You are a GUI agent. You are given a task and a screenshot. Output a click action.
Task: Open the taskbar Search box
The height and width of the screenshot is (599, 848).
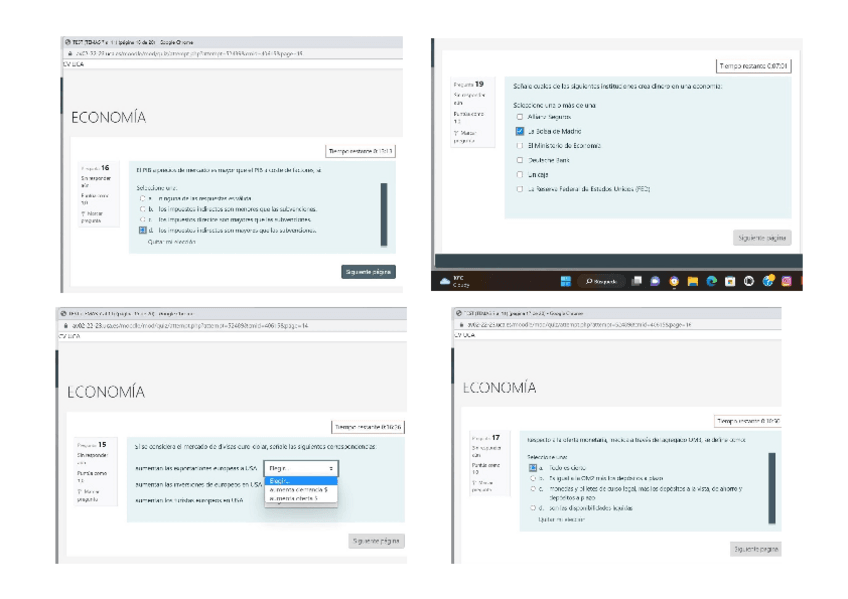pyautogui.click(x=601, y=281)
